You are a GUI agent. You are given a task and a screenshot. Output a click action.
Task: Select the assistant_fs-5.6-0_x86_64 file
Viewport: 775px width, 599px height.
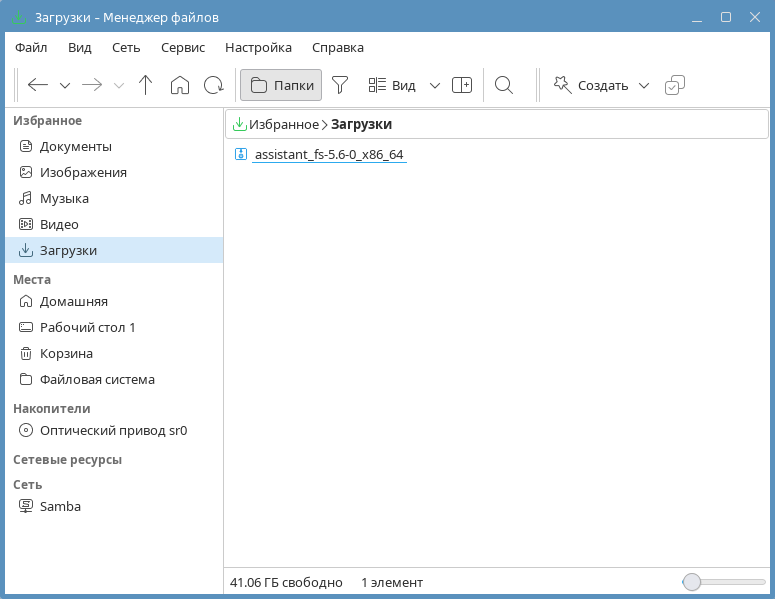[x=328, y=155]
